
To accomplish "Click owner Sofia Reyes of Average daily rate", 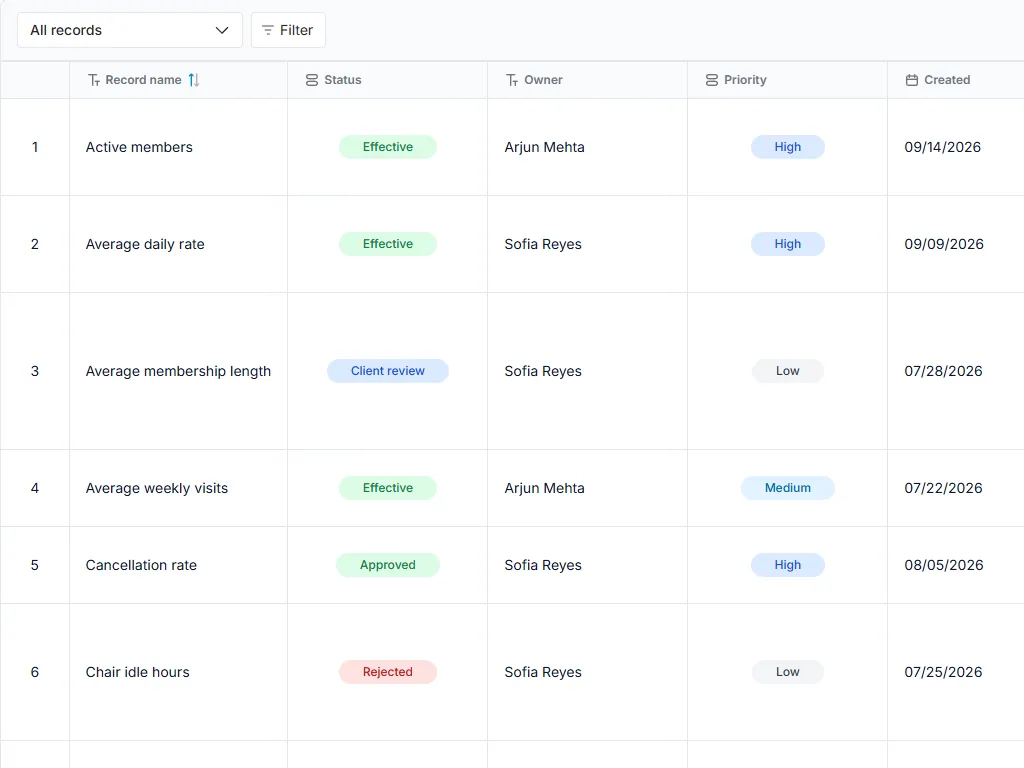I will pos(543,244).
